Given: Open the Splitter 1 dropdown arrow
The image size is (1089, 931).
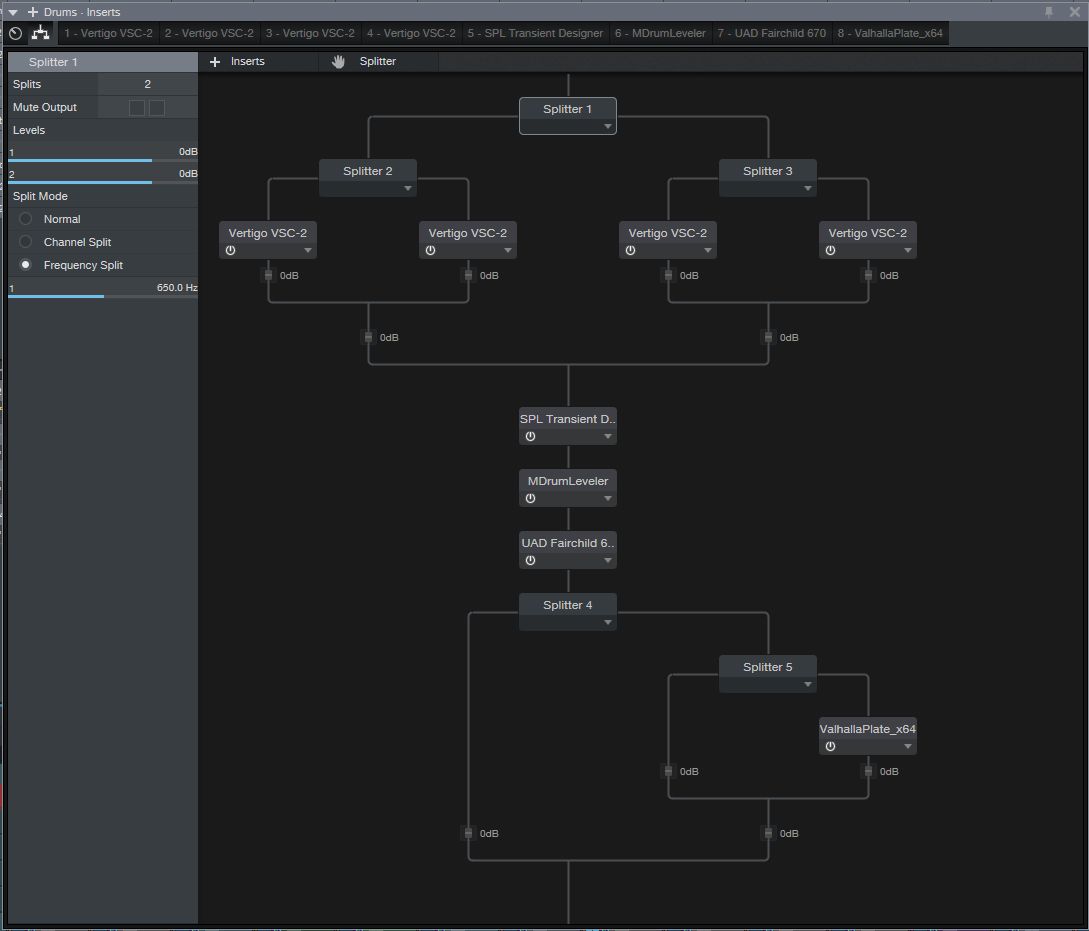Looking at the screenshot, I should pos(608,126).
